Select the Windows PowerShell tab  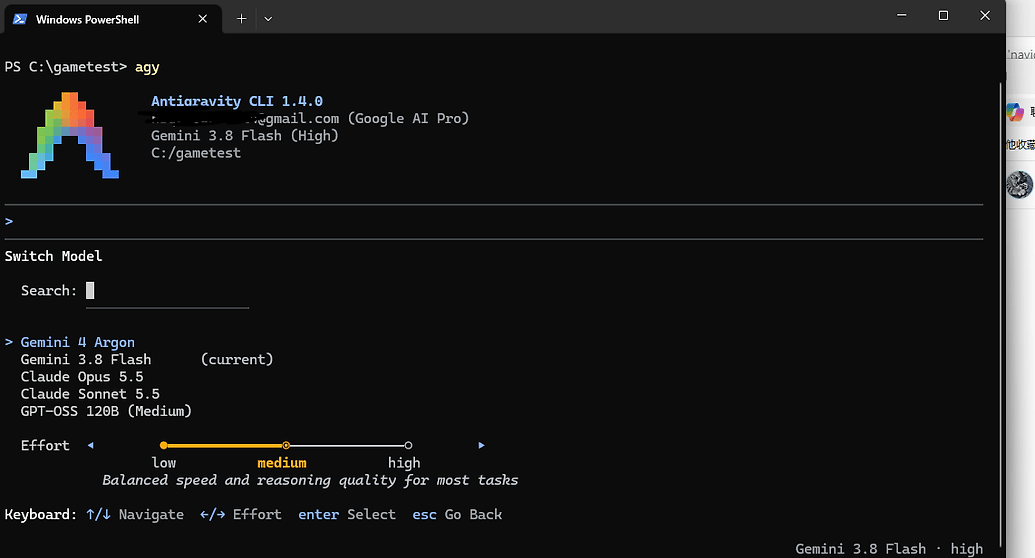tap(113, 19)
